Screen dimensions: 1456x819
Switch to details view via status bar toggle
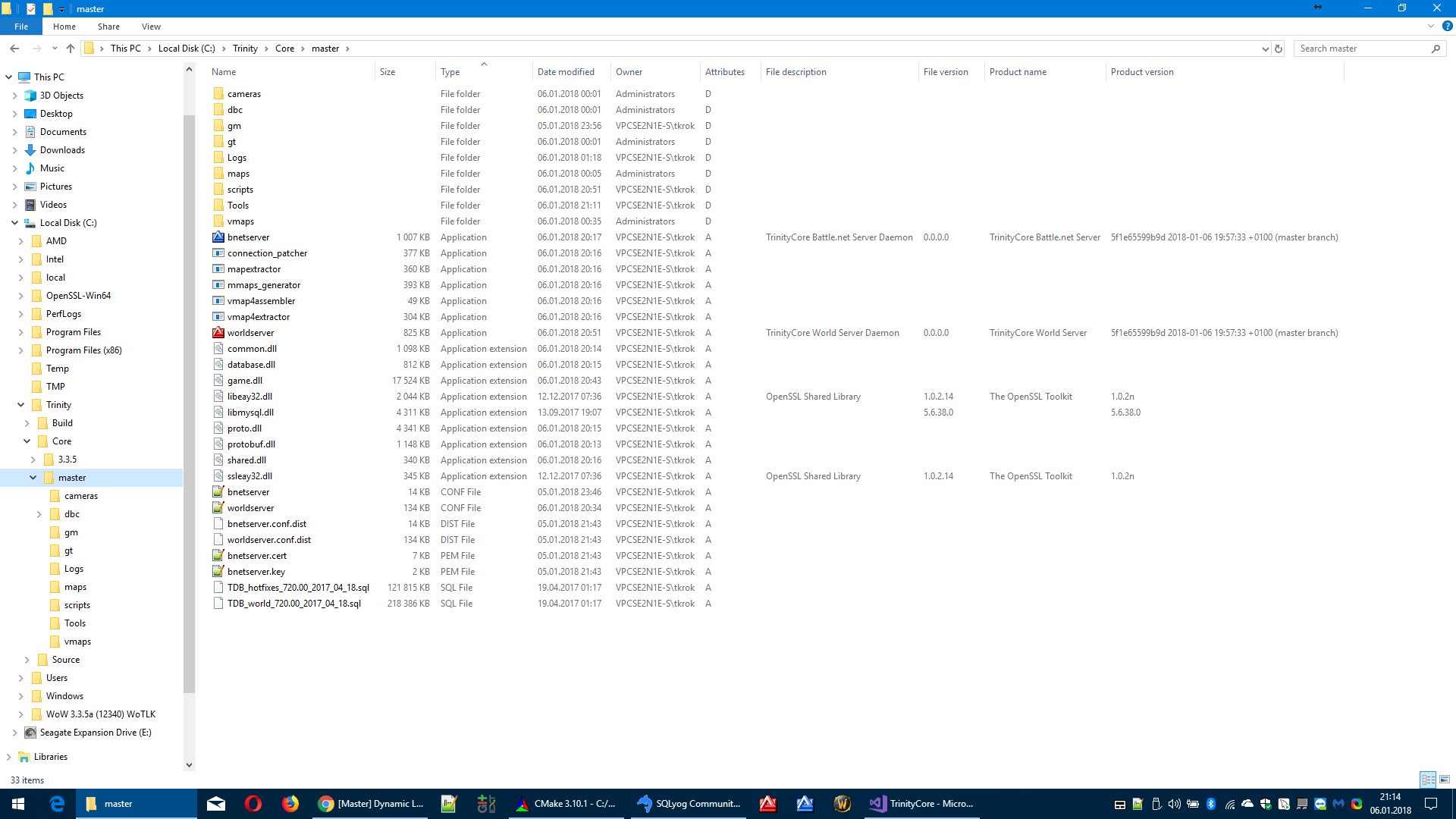[1428, 780]
